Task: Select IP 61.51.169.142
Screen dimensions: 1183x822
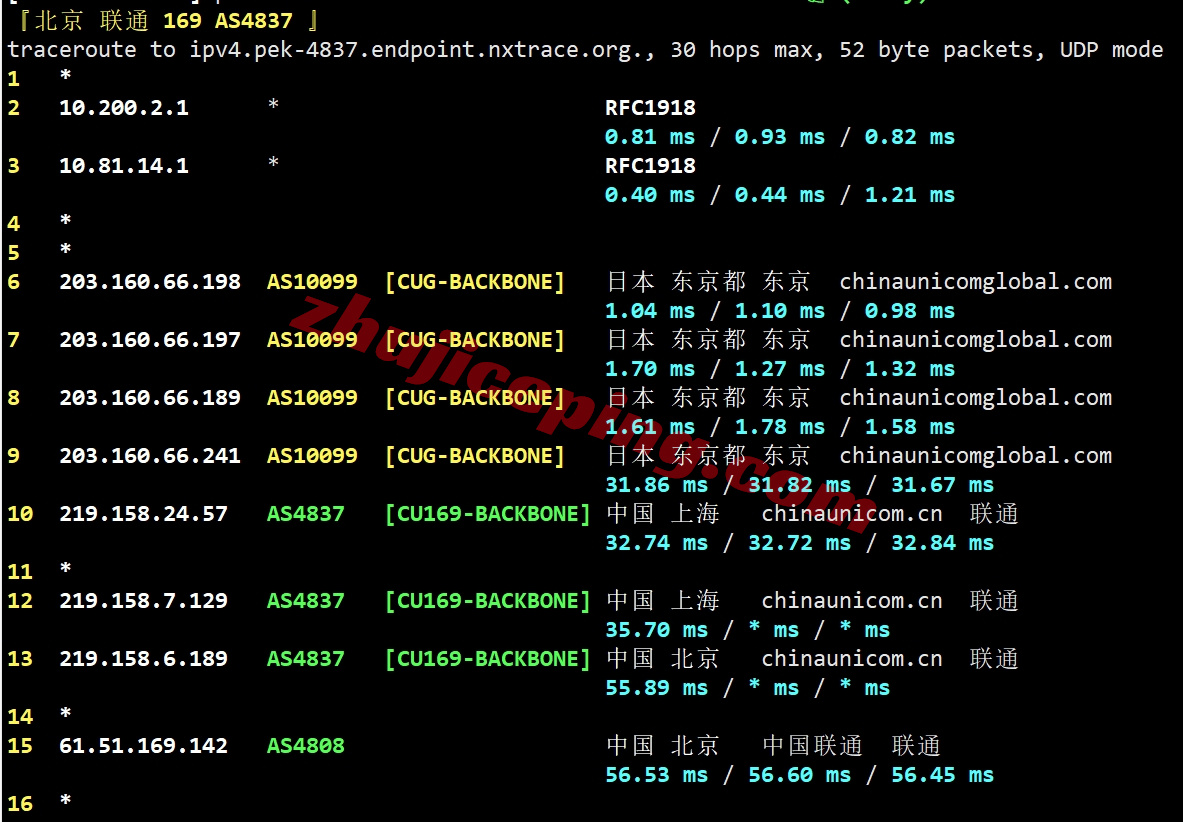Action: 143,746
